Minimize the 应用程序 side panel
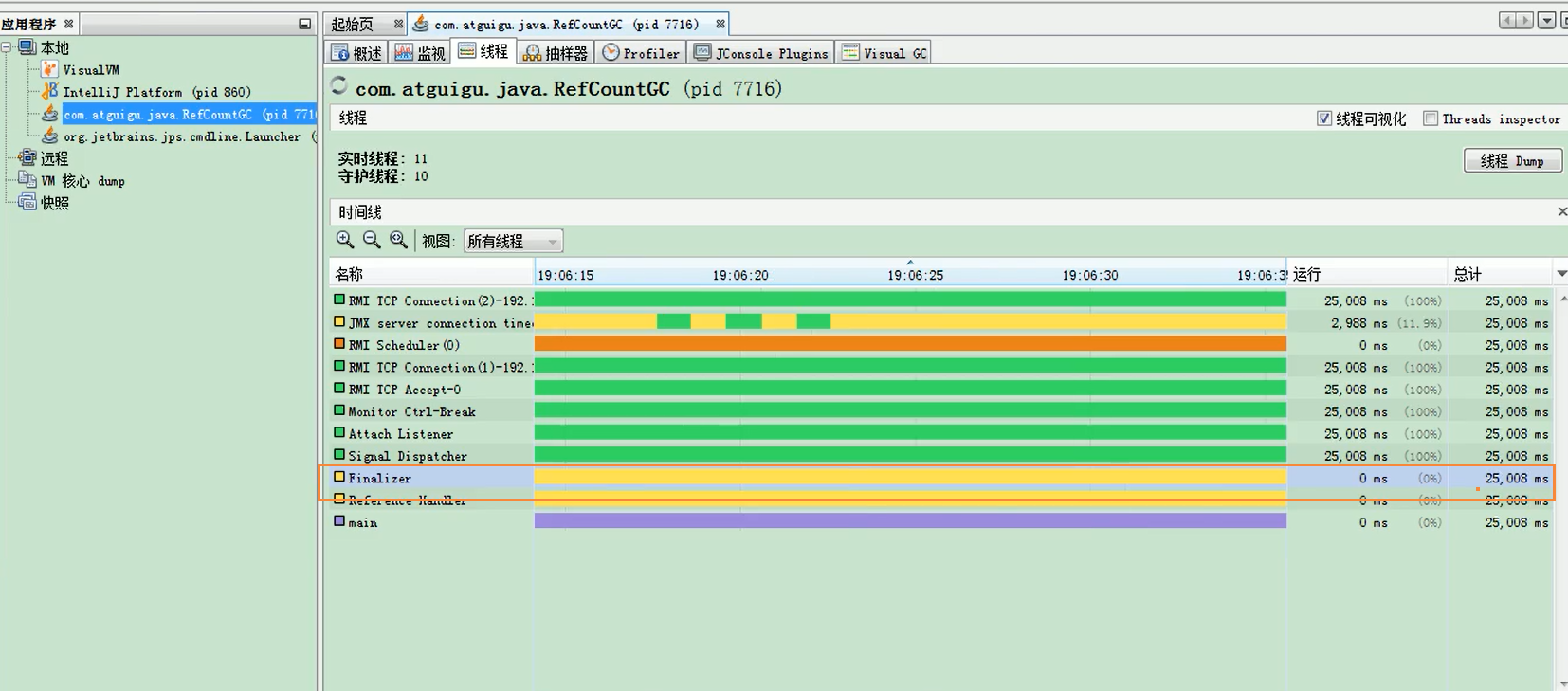 click(304, 24)
